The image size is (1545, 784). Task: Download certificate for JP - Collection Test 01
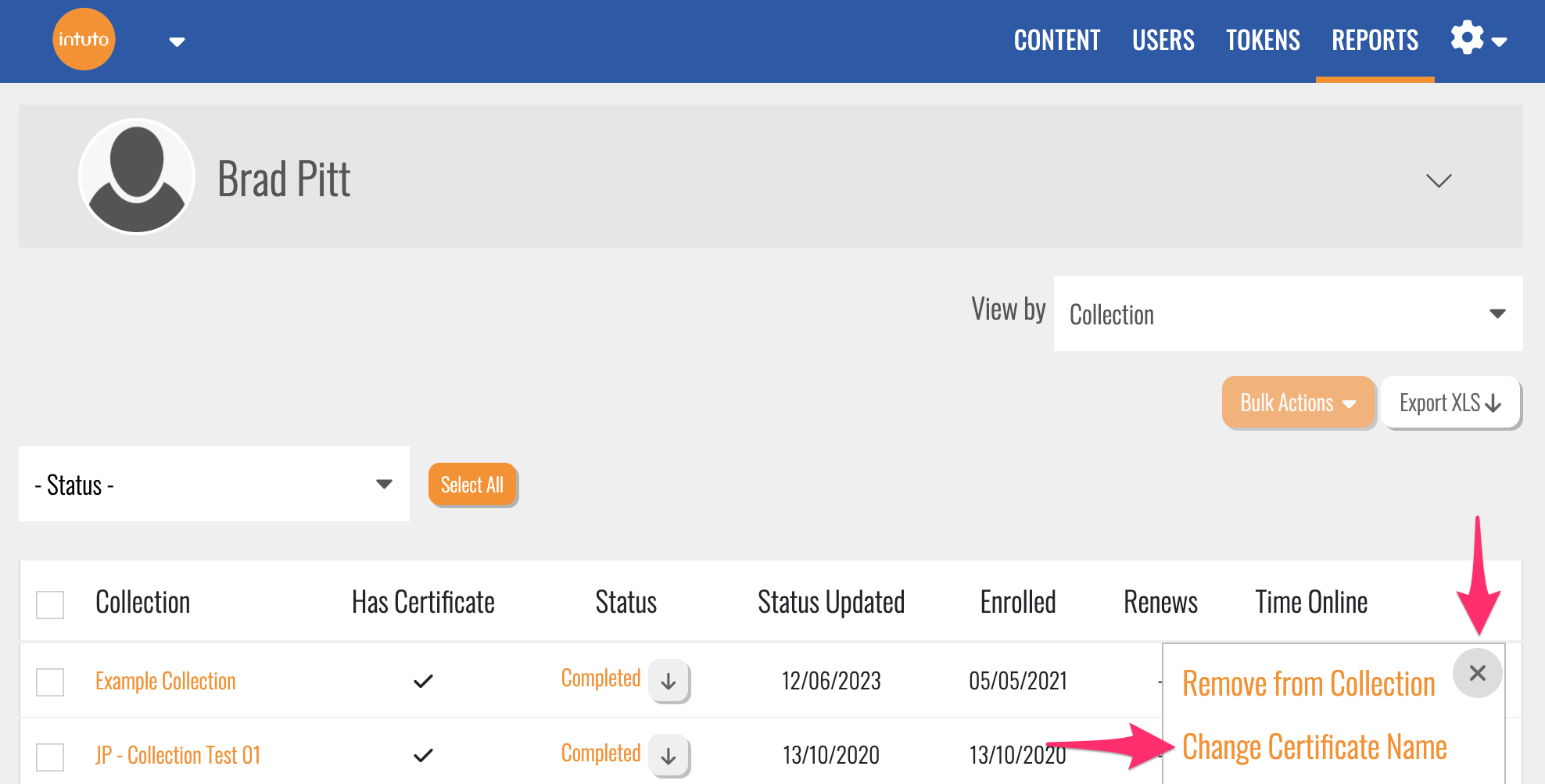click(669, 756)
